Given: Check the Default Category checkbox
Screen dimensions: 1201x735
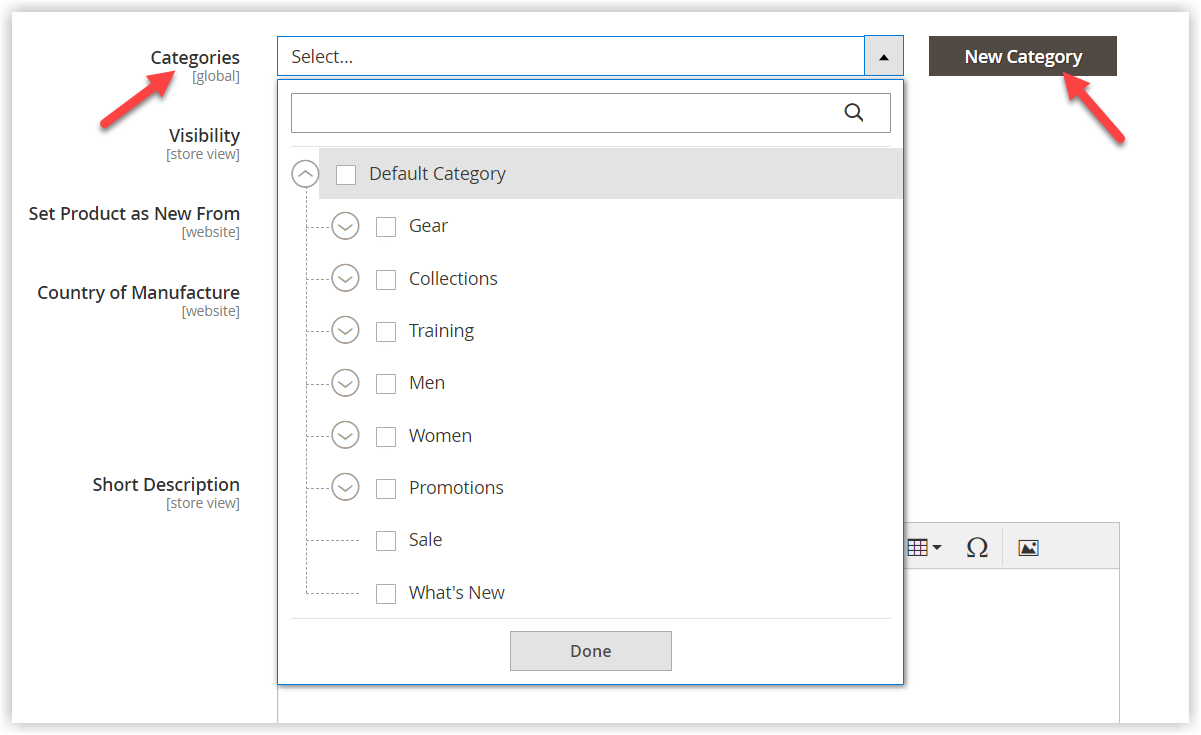Looking at the screenshot, I should pos(346,174).
